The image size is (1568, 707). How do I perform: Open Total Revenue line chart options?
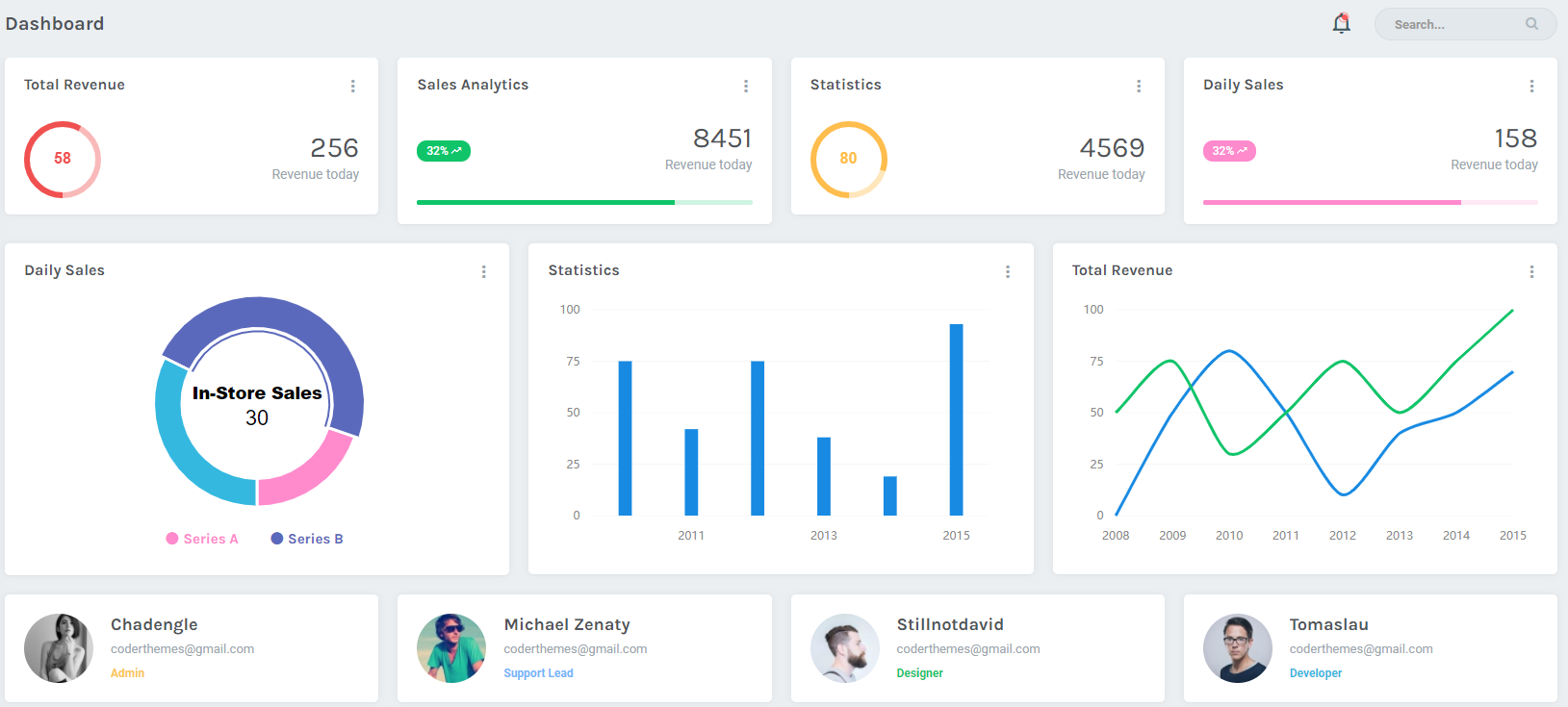[x=1531, y=272]
